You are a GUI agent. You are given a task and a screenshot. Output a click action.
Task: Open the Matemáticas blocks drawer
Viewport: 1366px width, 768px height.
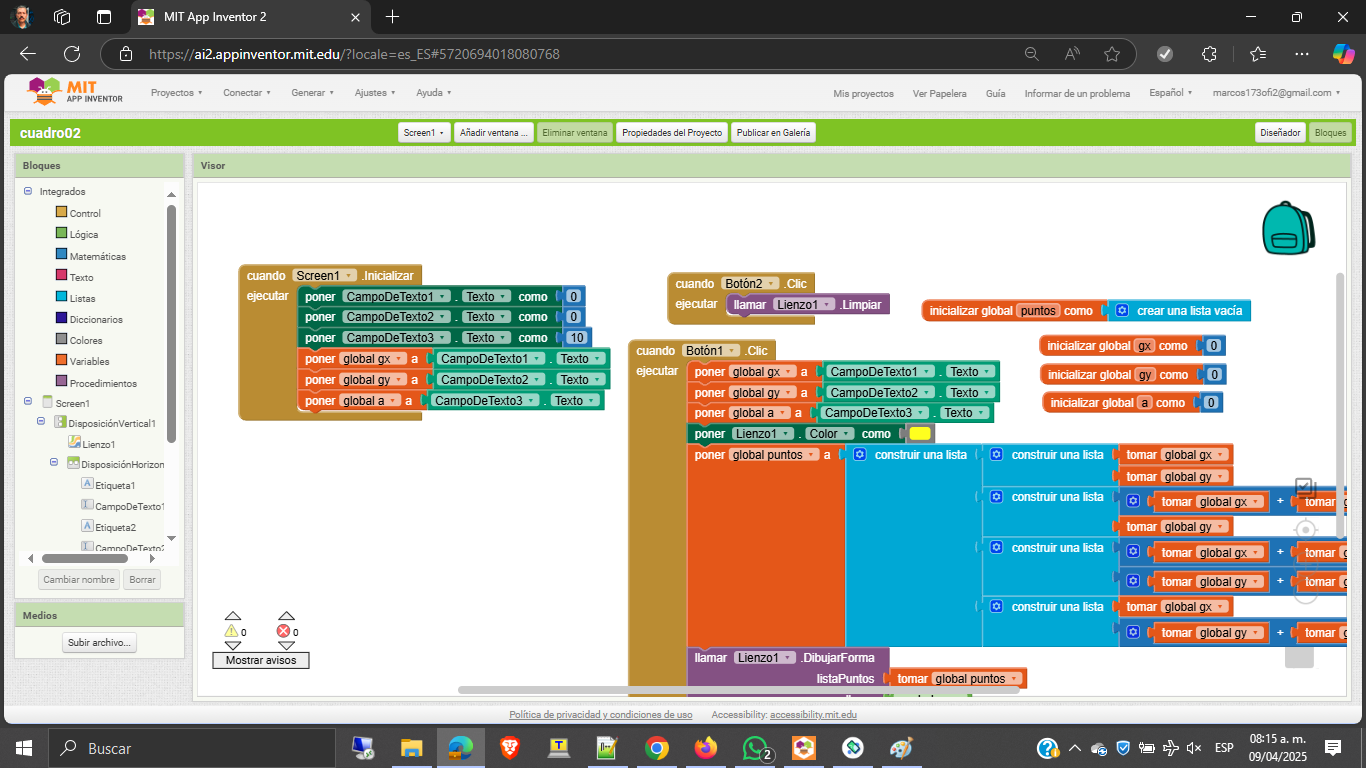(x=97, y=256)
